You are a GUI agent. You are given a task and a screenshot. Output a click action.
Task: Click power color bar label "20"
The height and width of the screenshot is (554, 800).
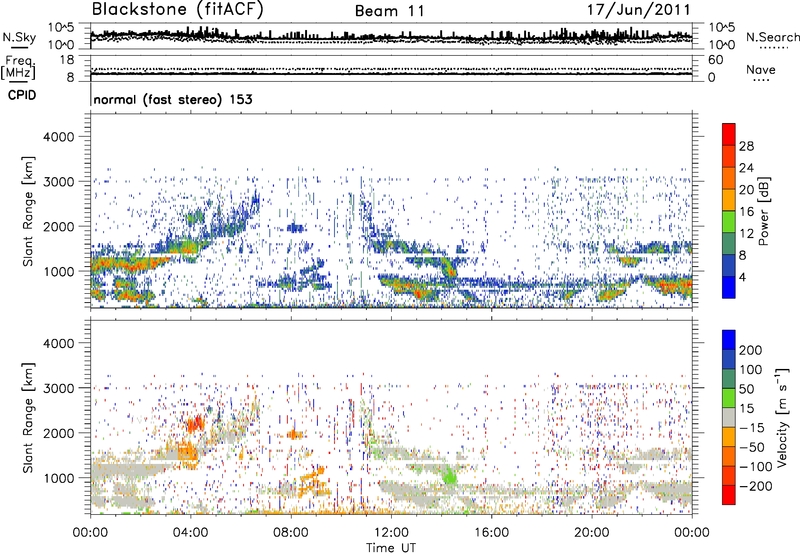pos(746,190)
